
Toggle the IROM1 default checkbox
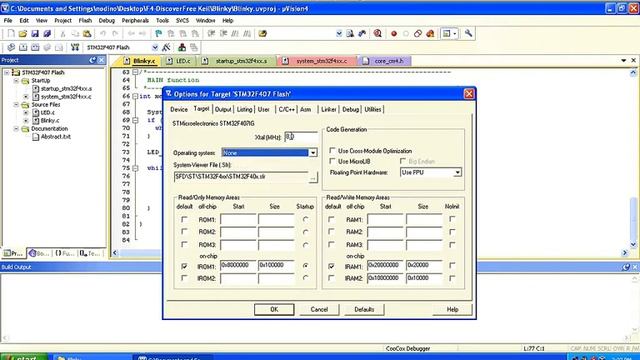184,266
